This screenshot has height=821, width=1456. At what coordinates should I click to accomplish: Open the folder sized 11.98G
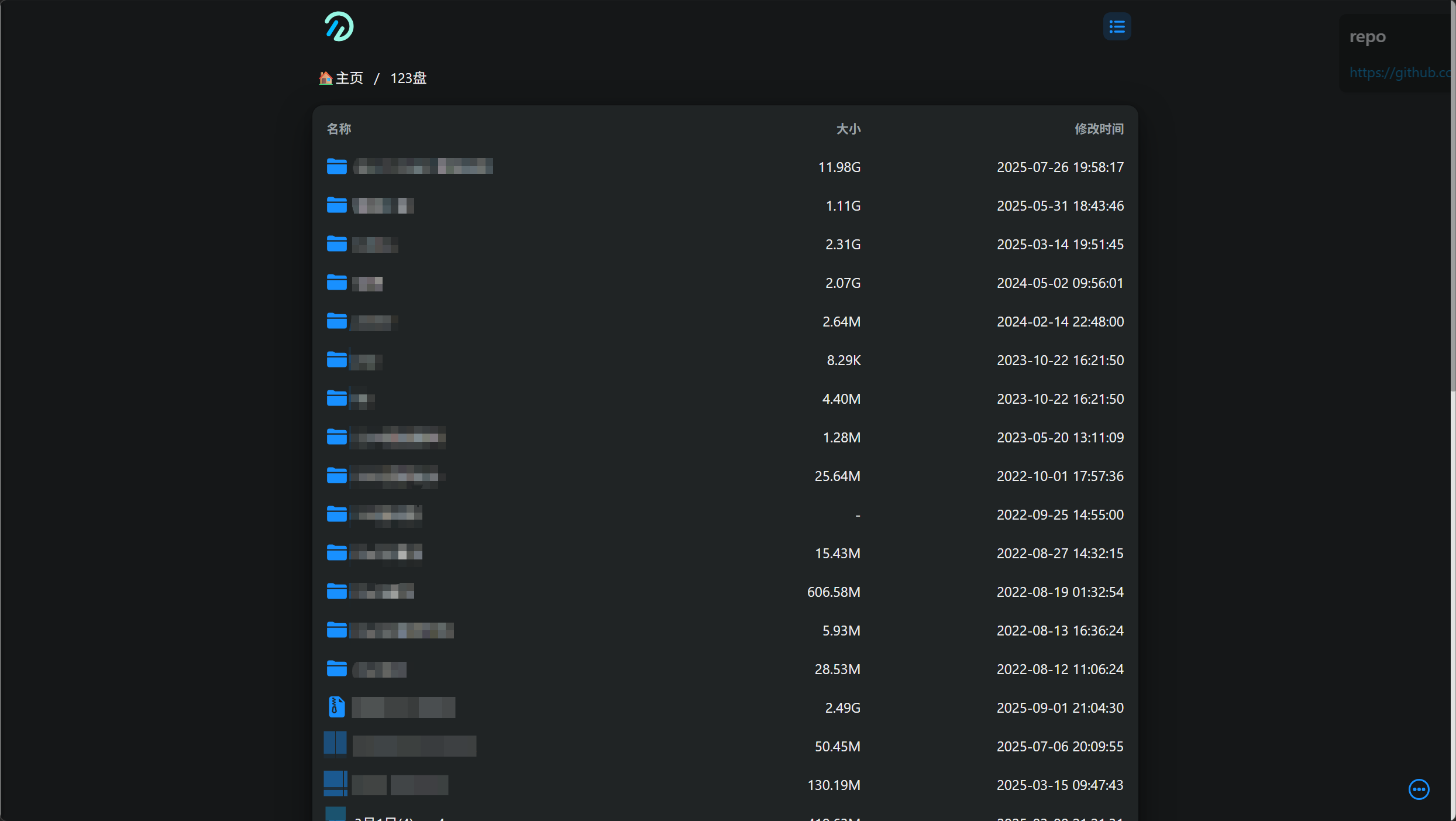[422, 167]
